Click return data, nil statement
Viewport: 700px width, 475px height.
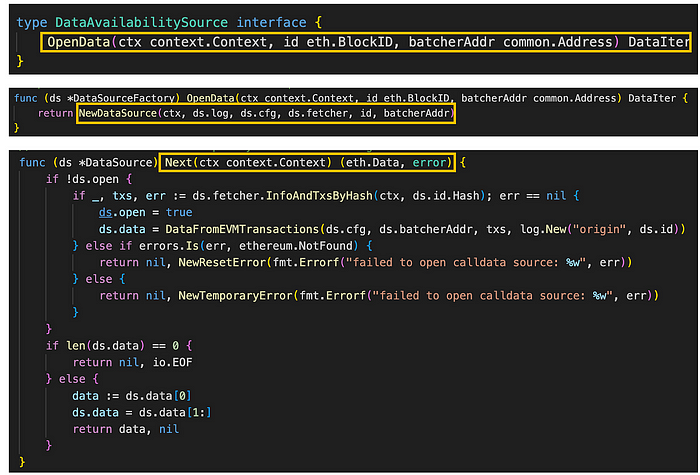pos(125,429)
